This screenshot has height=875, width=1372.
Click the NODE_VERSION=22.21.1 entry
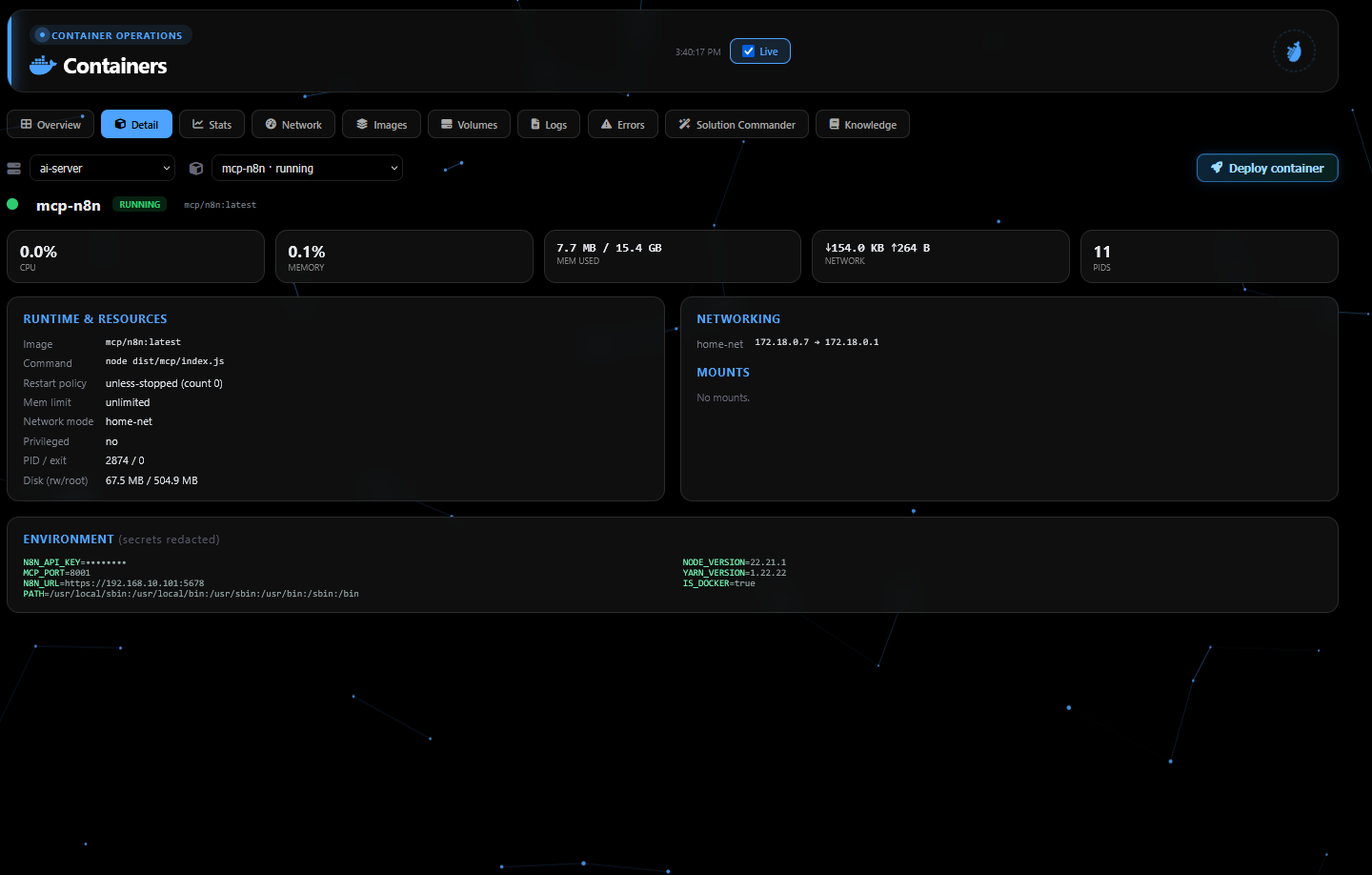pos(735,562)
